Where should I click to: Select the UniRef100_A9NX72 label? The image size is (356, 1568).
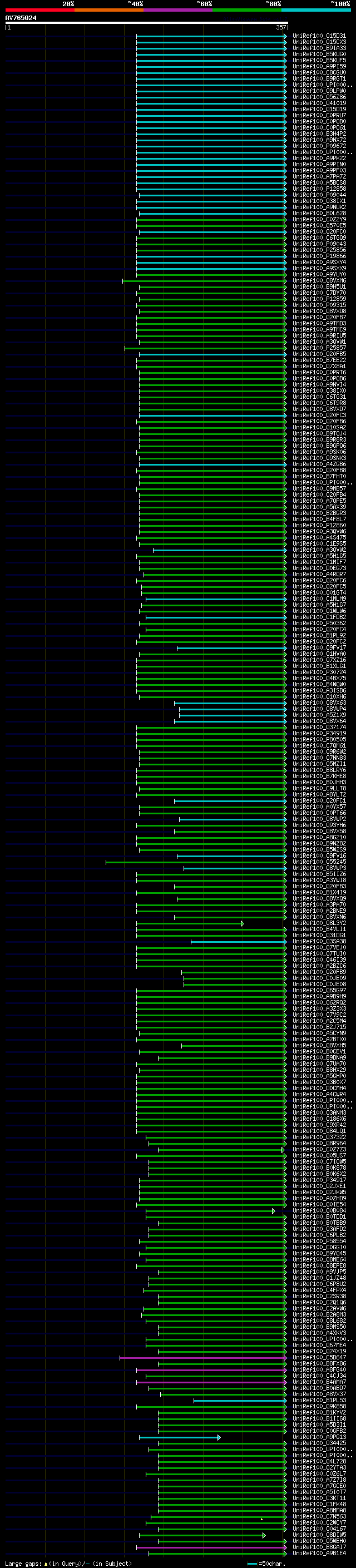point(319,140)
